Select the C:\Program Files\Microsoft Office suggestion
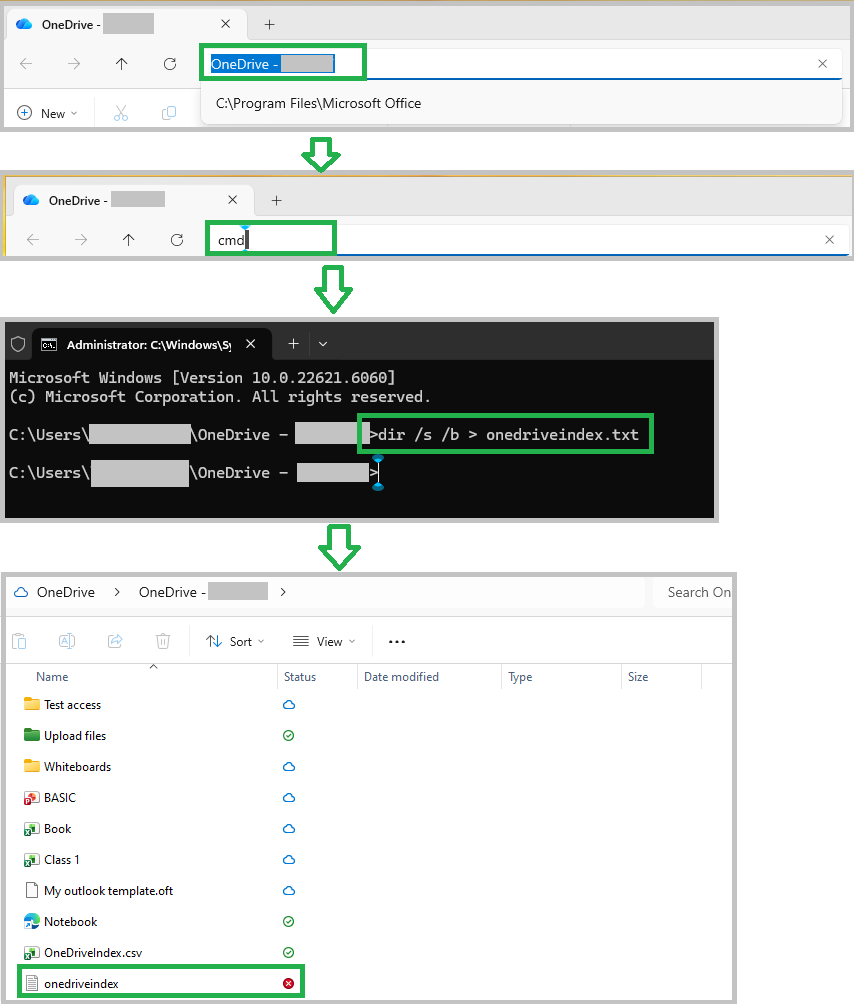 coord(318,103)
